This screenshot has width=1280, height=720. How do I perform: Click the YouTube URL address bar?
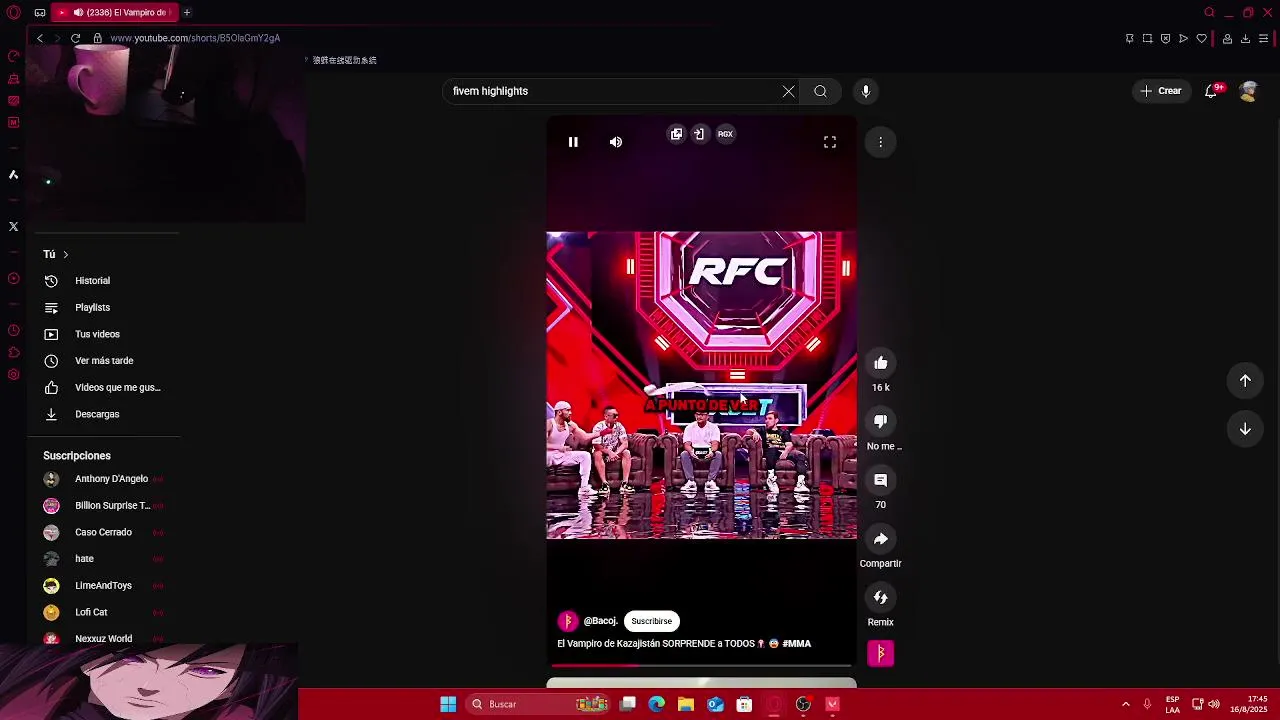195,38
